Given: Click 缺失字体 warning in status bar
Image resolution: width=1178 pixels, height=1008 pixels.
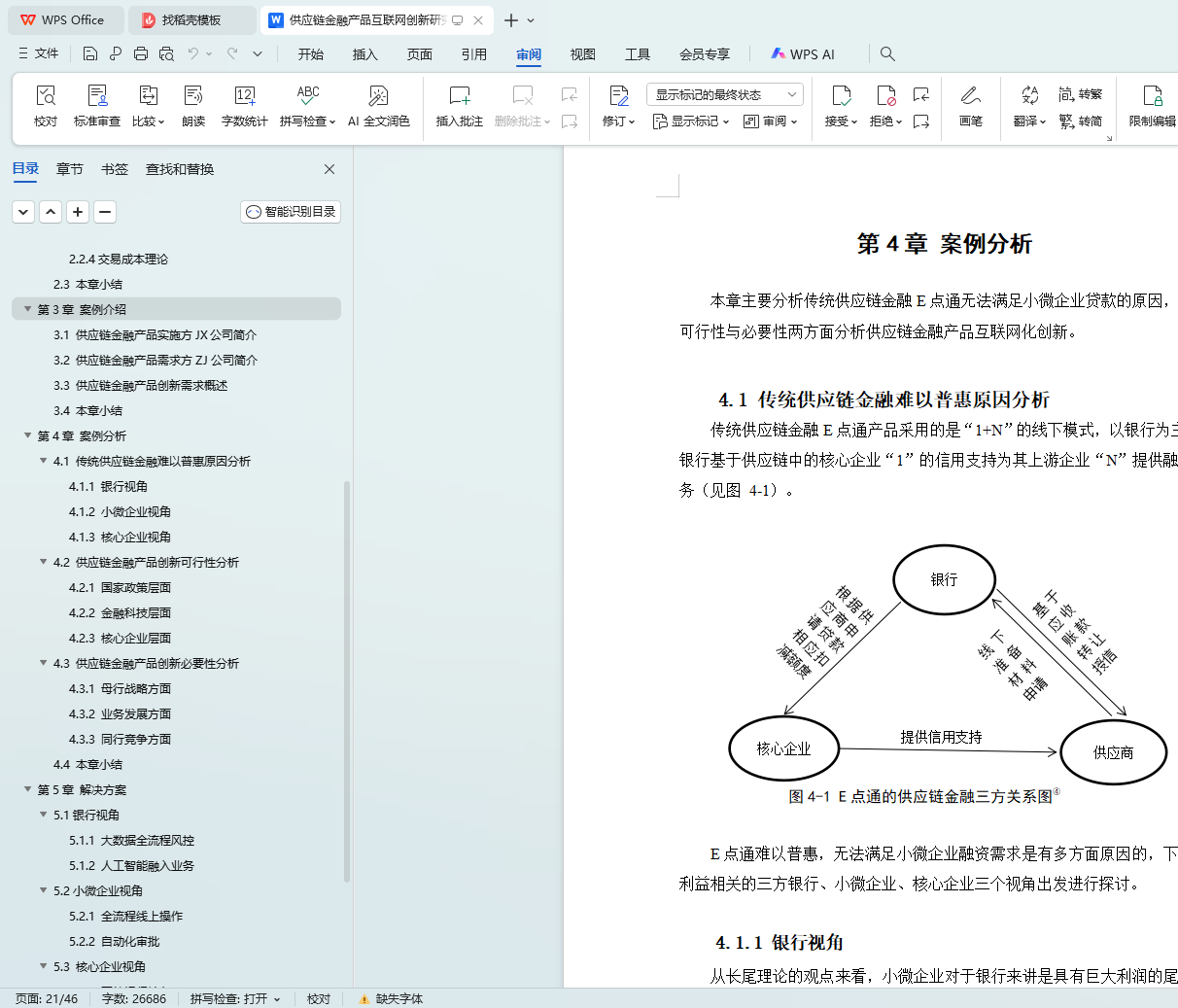Looking at the screenshot, I should click(x=391, y=998).
